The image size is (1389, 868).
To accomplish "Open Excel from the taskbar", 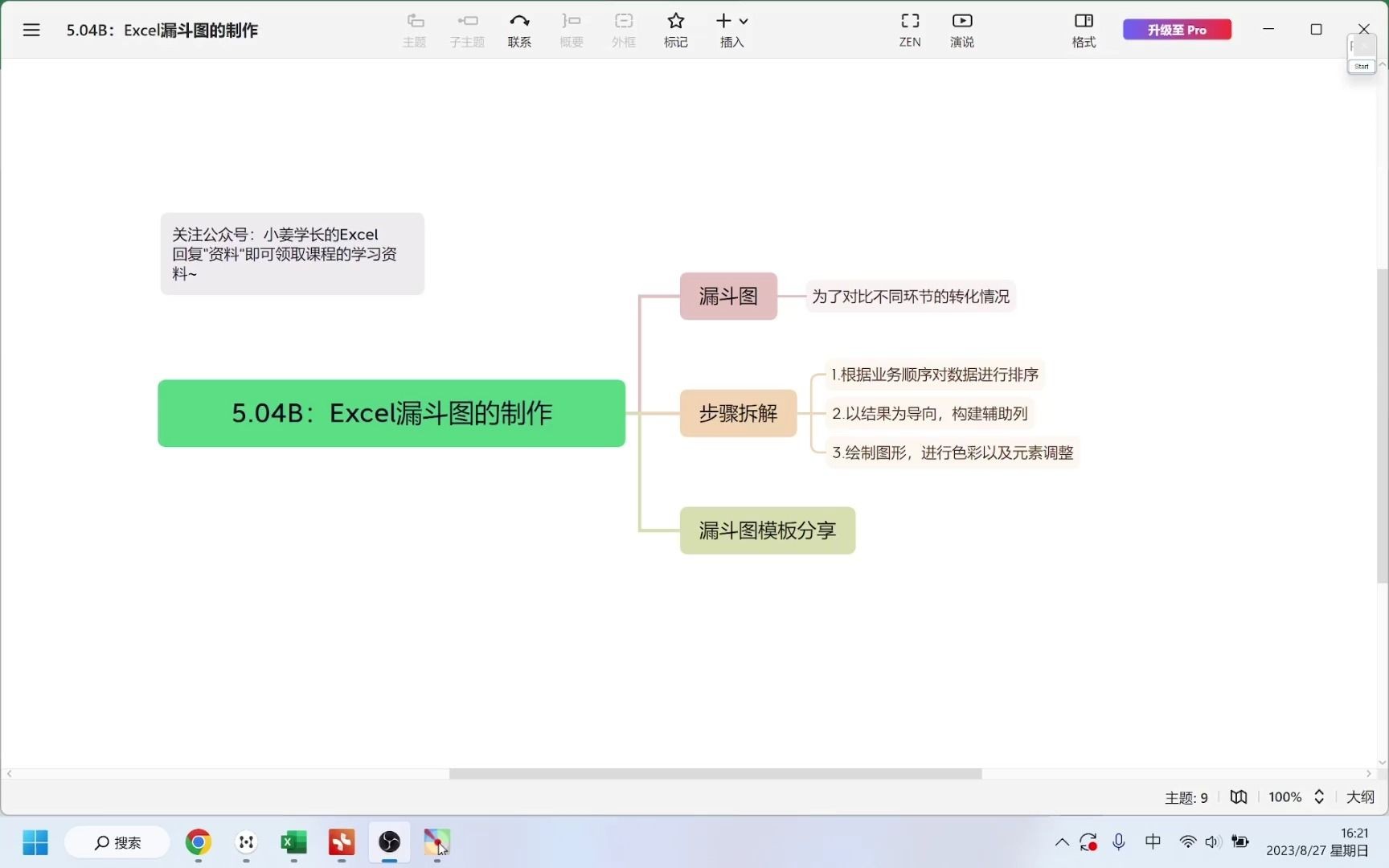I will (293, 842).
